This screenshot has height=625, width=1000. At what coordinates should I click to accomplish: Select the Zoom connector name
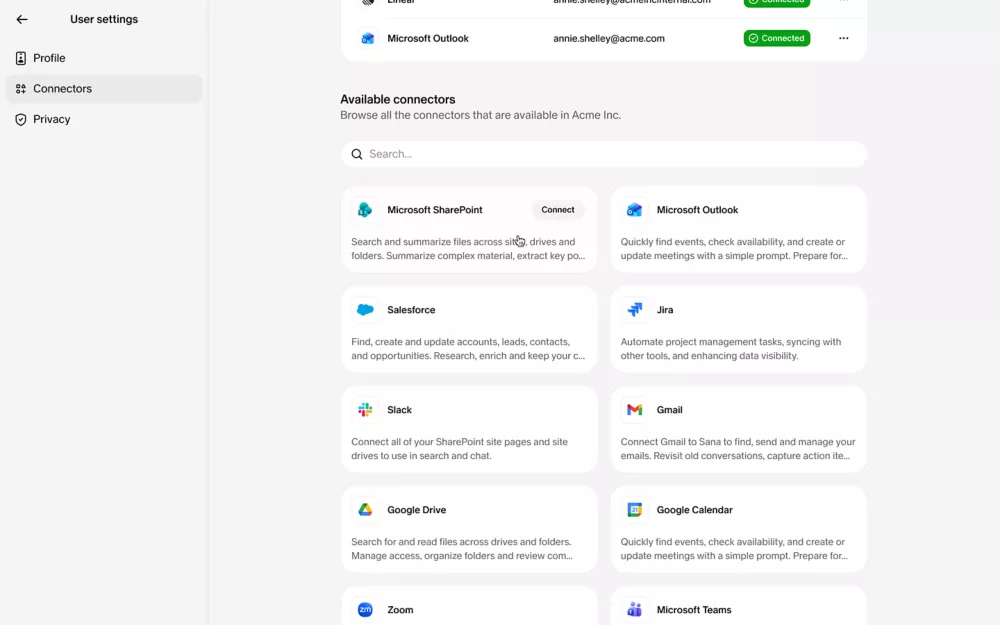click(x=400, y=610)
